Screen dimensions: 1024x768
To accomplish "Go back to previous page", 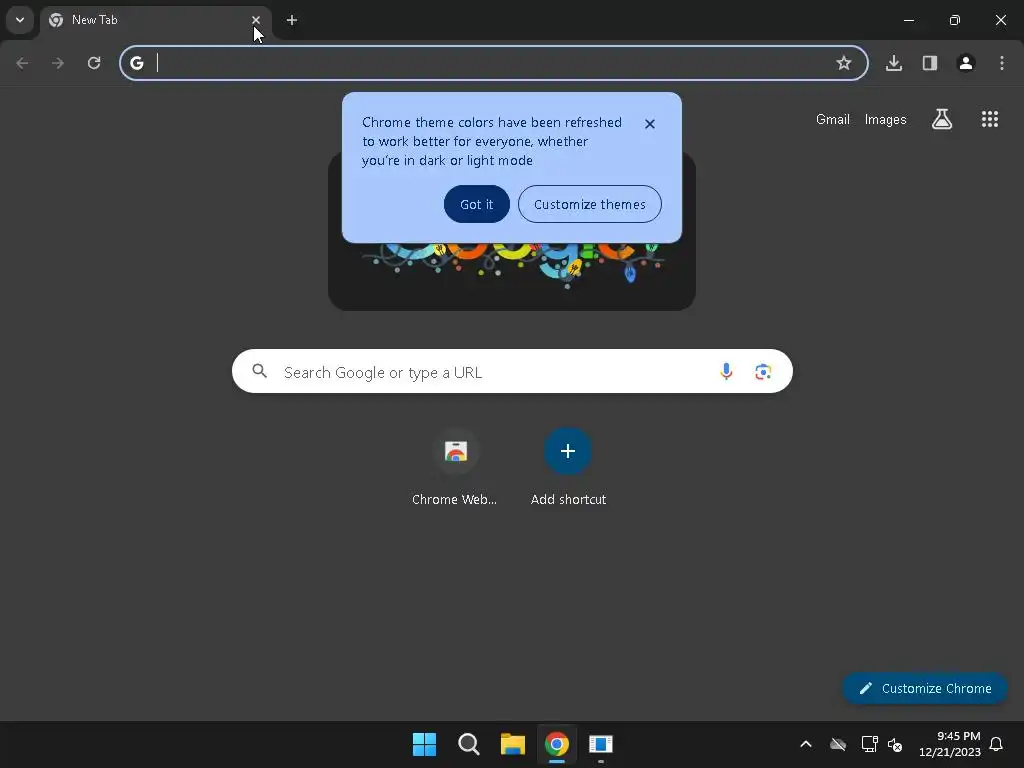I will coord(22,63).
